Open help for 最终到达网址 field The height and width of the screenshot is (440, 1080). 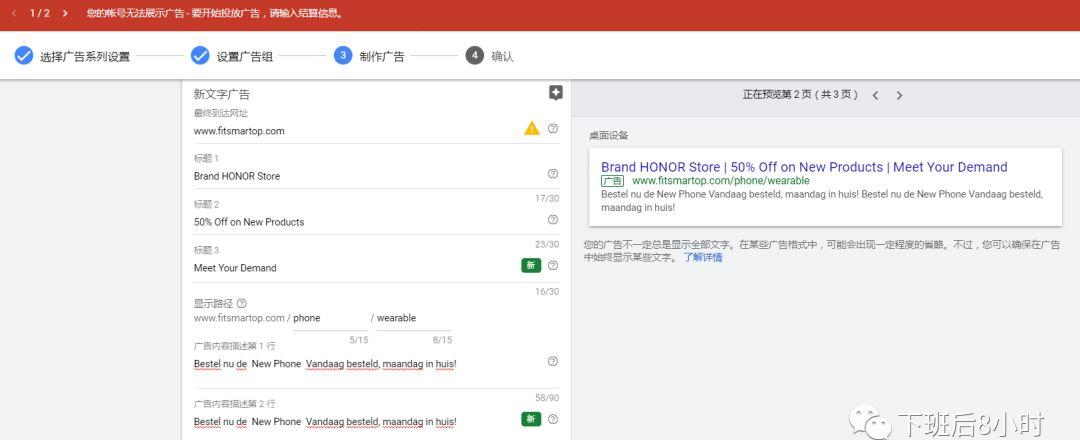(x=552, y=128)
